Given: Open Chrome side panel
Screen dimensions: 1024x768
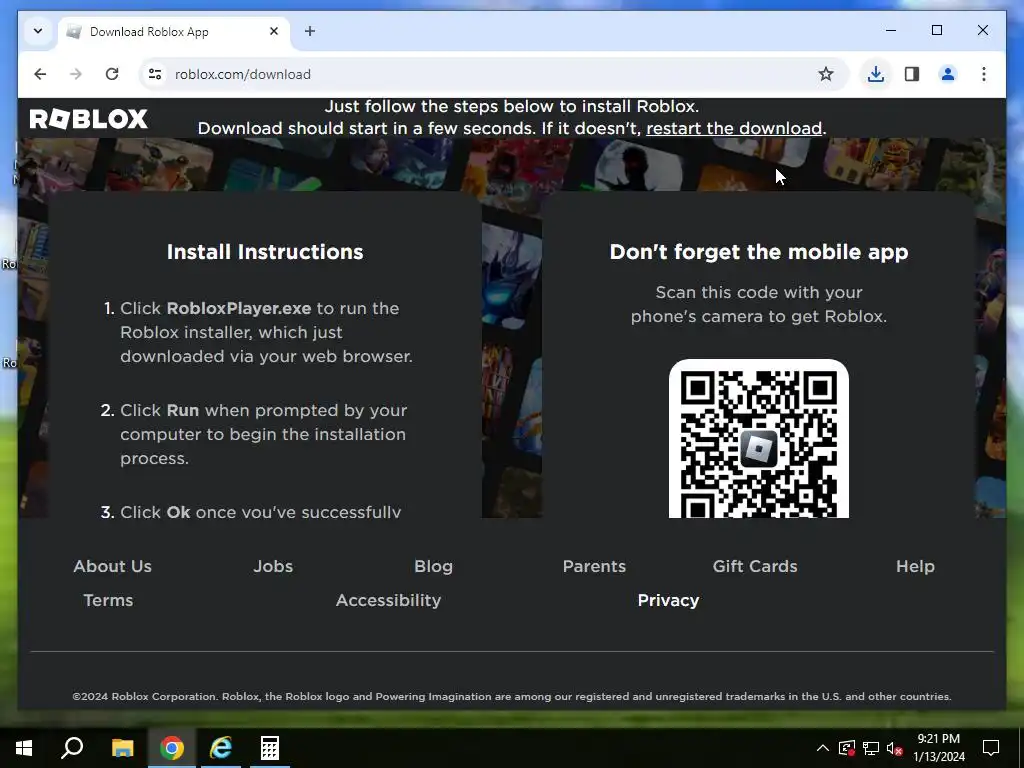Looking at the screenshot, I should point(912,74).
